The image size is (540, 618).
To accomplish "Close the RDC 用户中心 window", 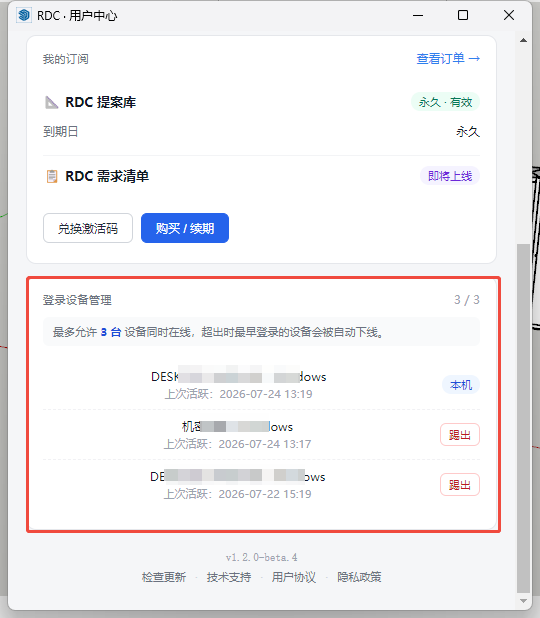I will pos(509,15).
